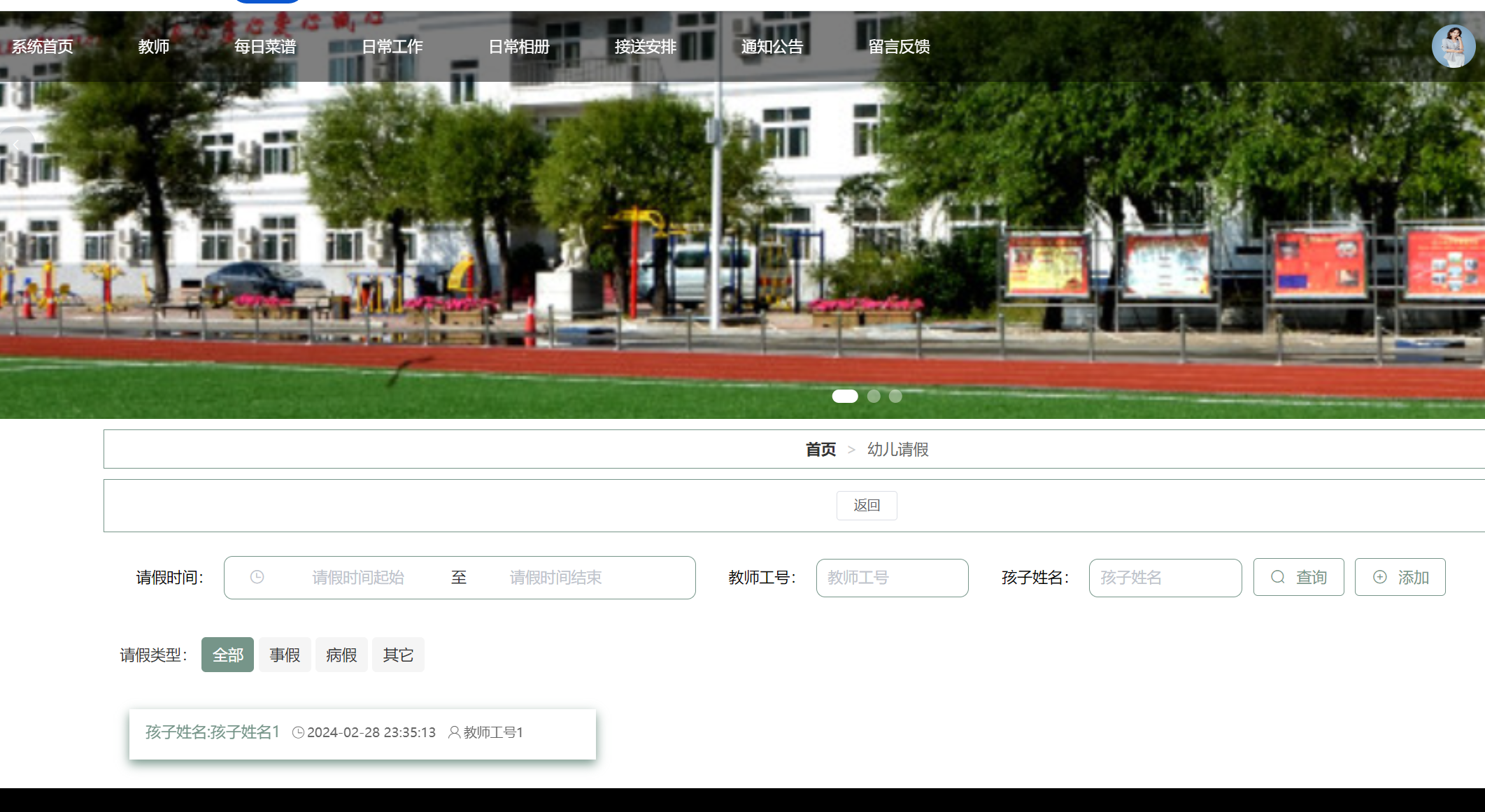Viewport: 1485px width, 812px height.
Task: Focus the 孩子姓名 input field
Action: tap(1165, 577)
